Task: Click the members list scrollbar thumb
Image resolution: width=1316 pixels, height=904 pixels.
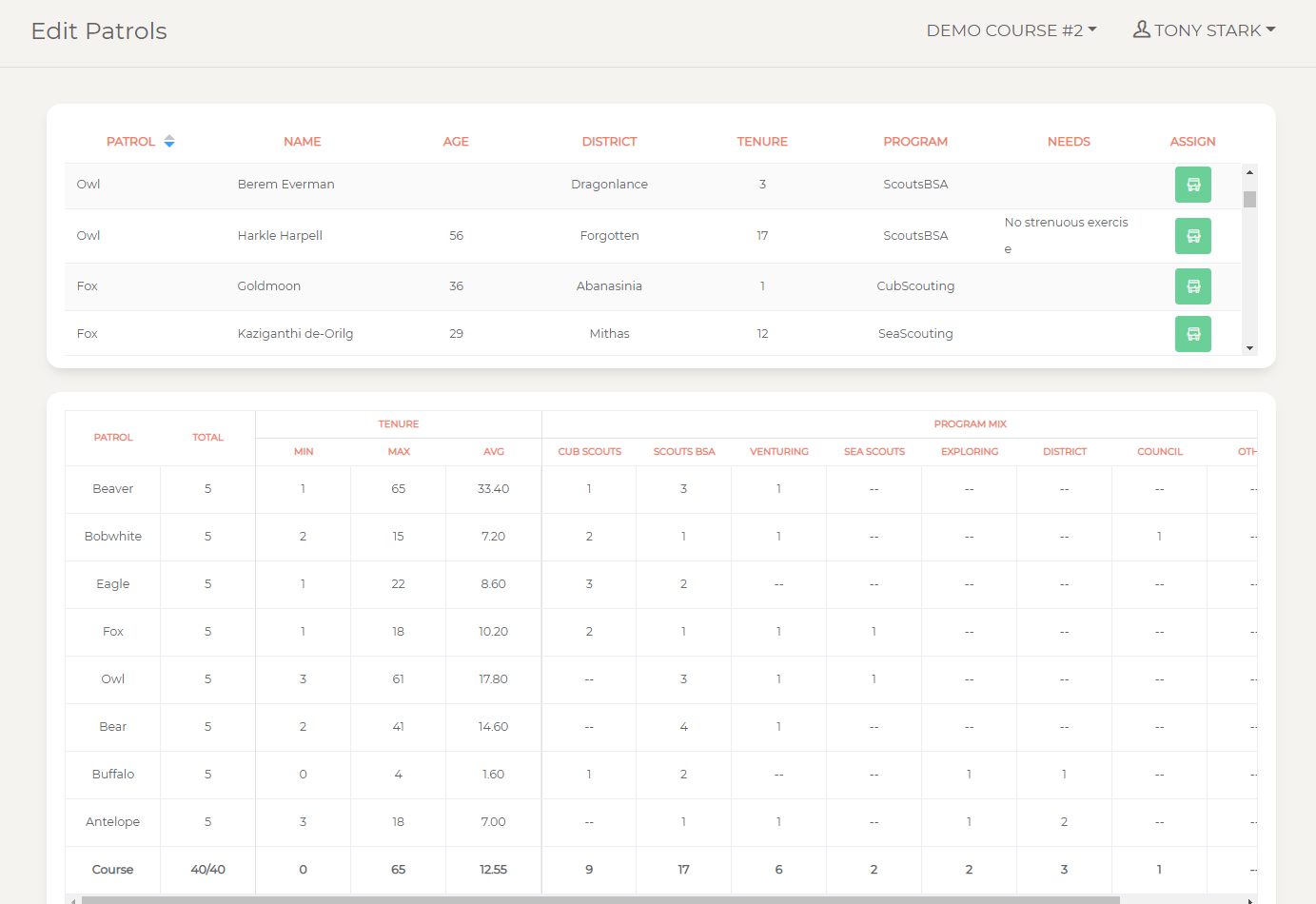Action: [1249, 199]
